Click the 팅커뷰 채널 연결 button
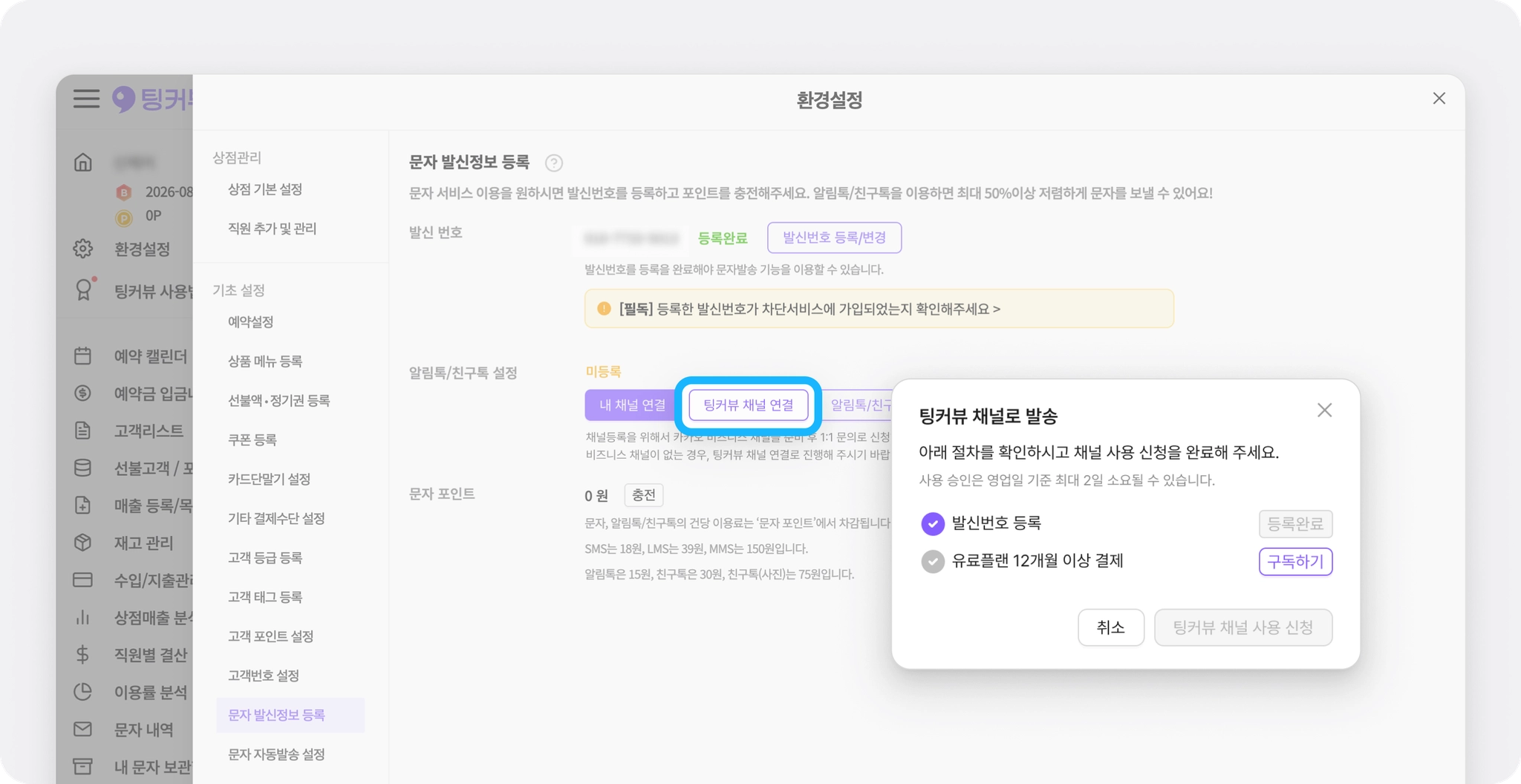Image resolution: width=1521 pixels, height=784 pixels. tap(749, 405)
